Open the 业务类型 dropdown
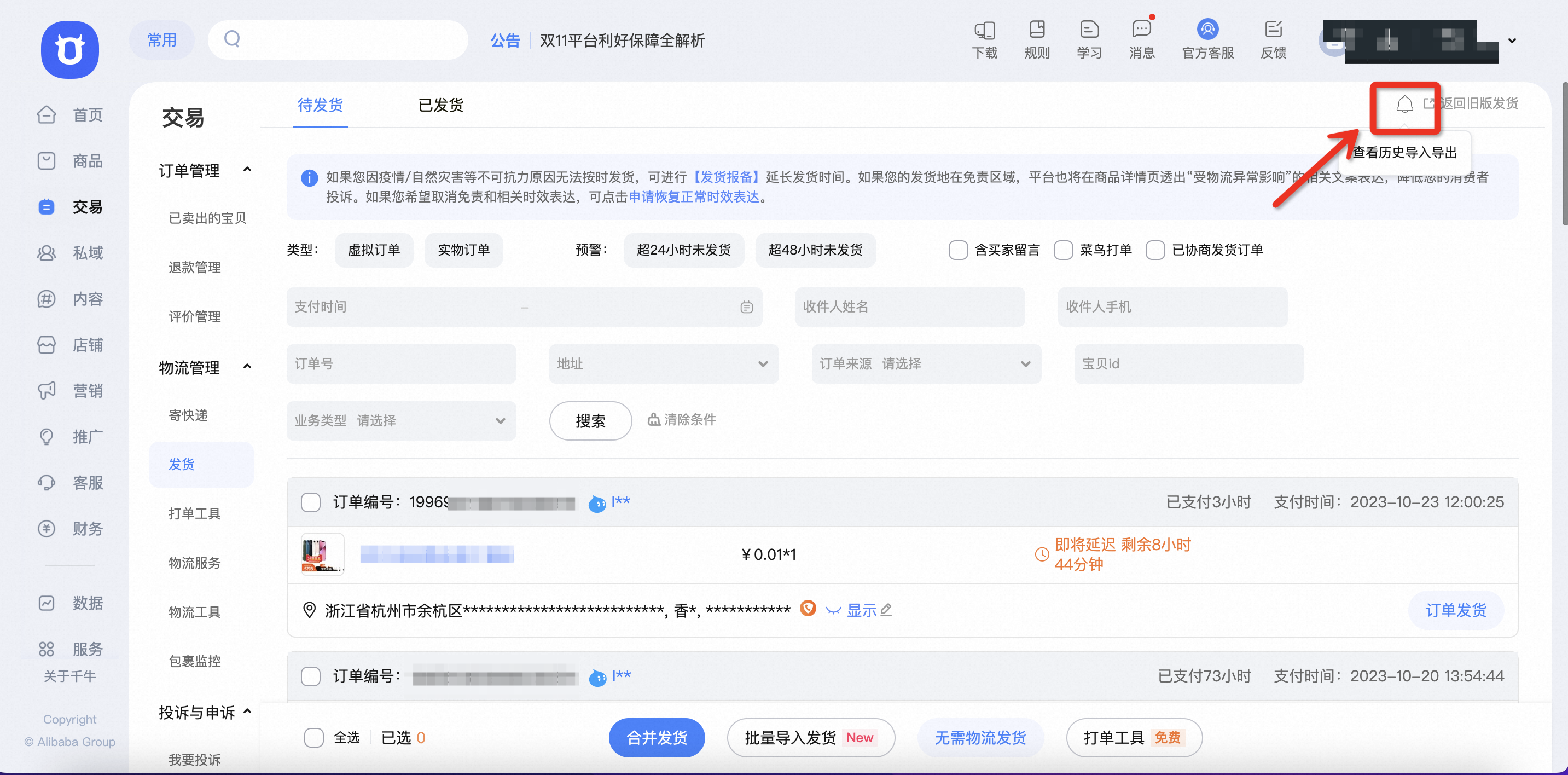 [x=401, y=421]
